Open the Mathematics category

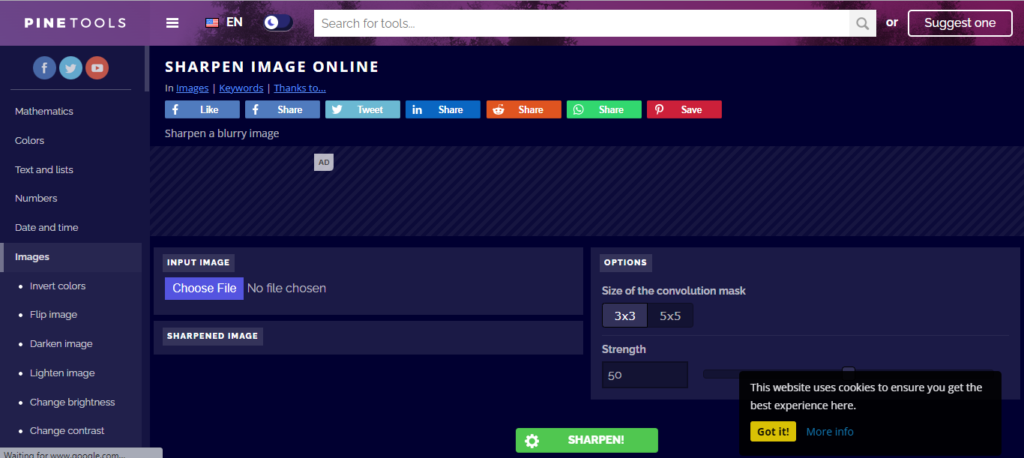[x=44, y=112]
